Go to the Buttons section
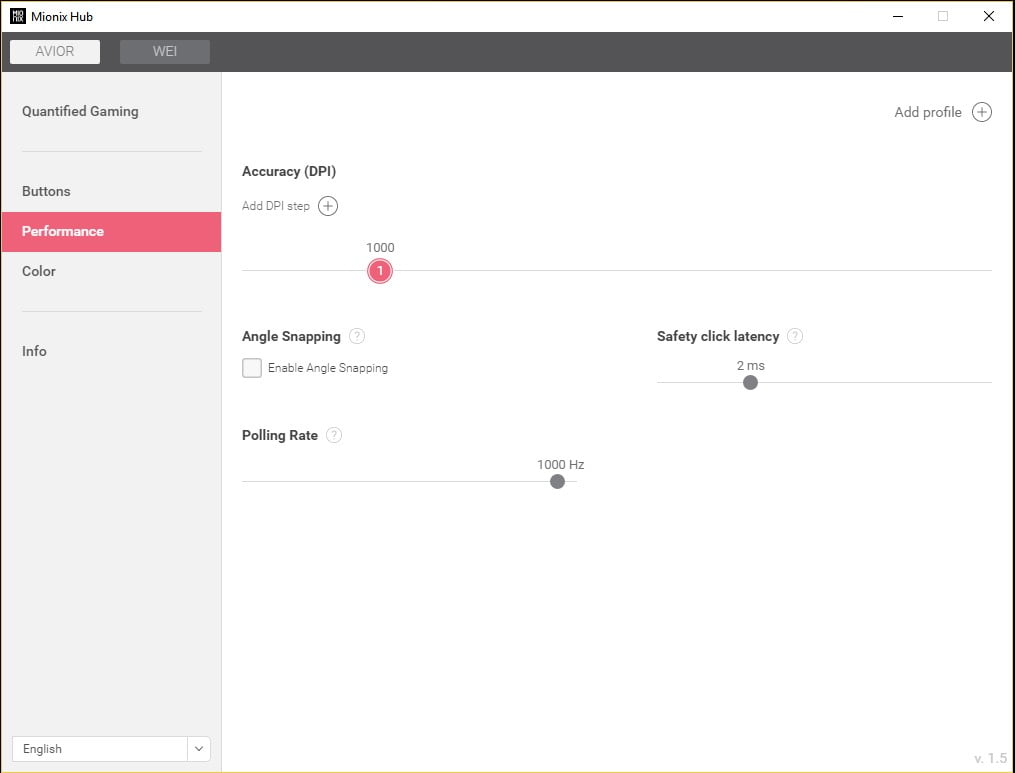 coord(46,191)
